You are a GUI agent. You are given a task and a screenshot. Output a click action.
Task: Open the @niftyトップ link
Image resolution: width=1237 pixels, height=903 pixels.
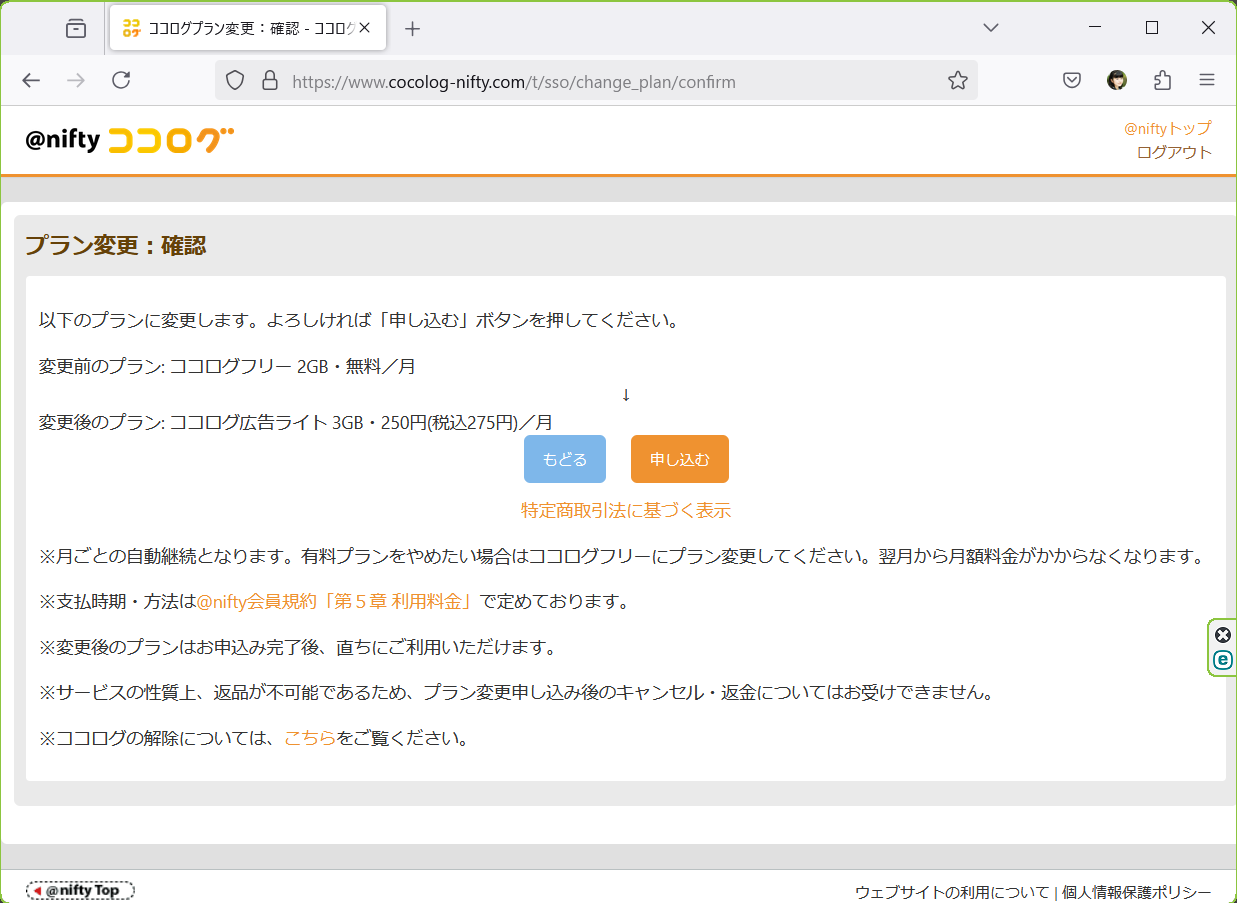pyautogui.click(x=1168, y=128)
